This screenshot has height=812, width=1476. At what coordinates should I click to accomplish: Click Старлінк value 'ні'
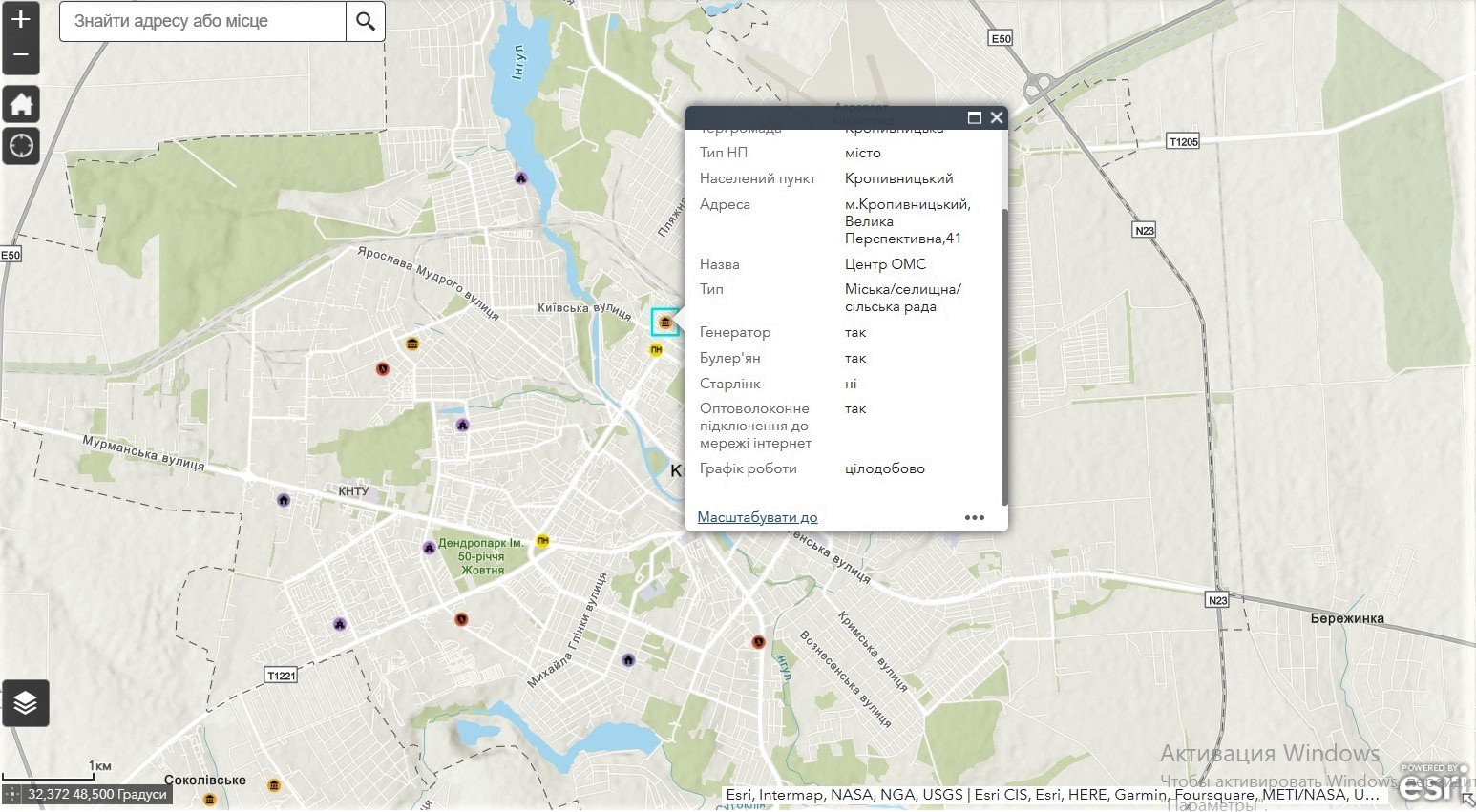[x=851, y=384]
